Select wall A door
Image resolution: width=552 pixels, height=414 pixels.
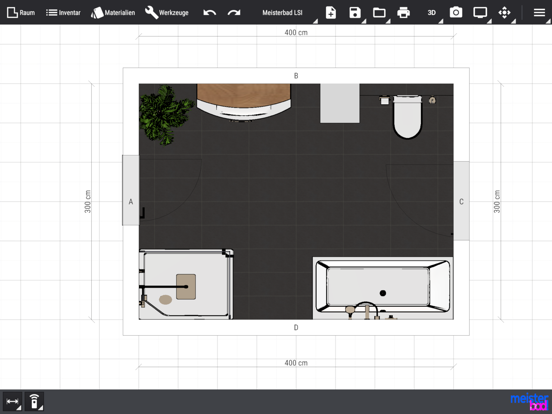point(131,190)
